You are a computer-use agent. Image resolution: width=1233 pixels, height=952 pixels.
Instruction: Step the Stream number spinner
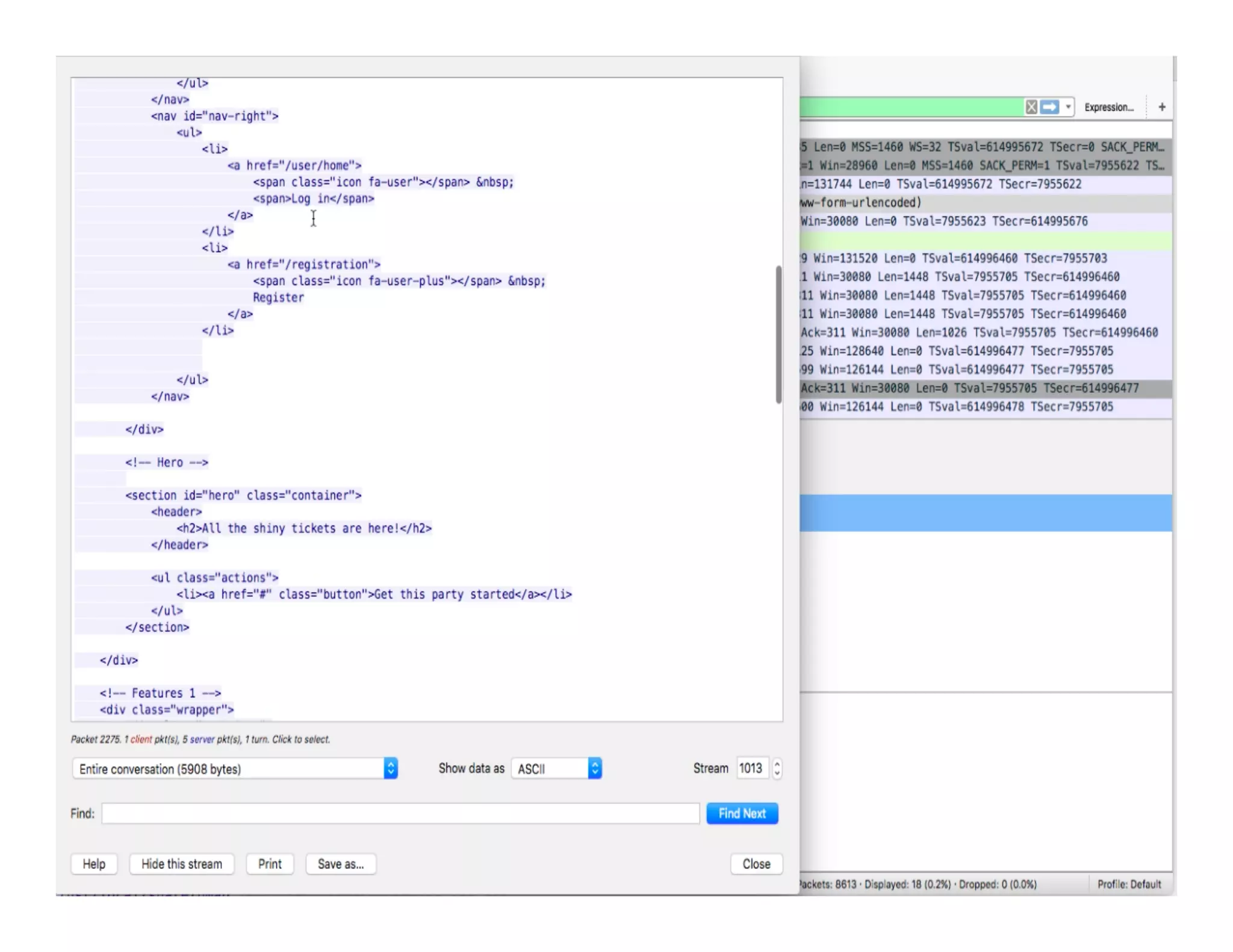point(777,768)
